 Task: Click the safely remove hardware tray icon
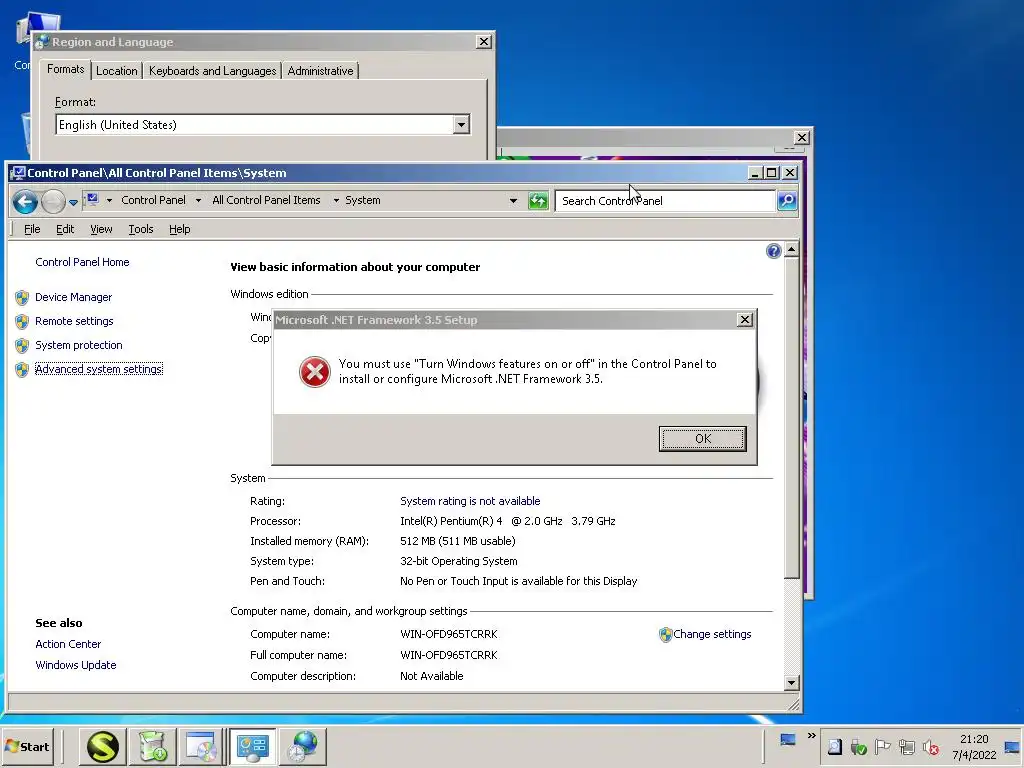(x=859, y=746)
